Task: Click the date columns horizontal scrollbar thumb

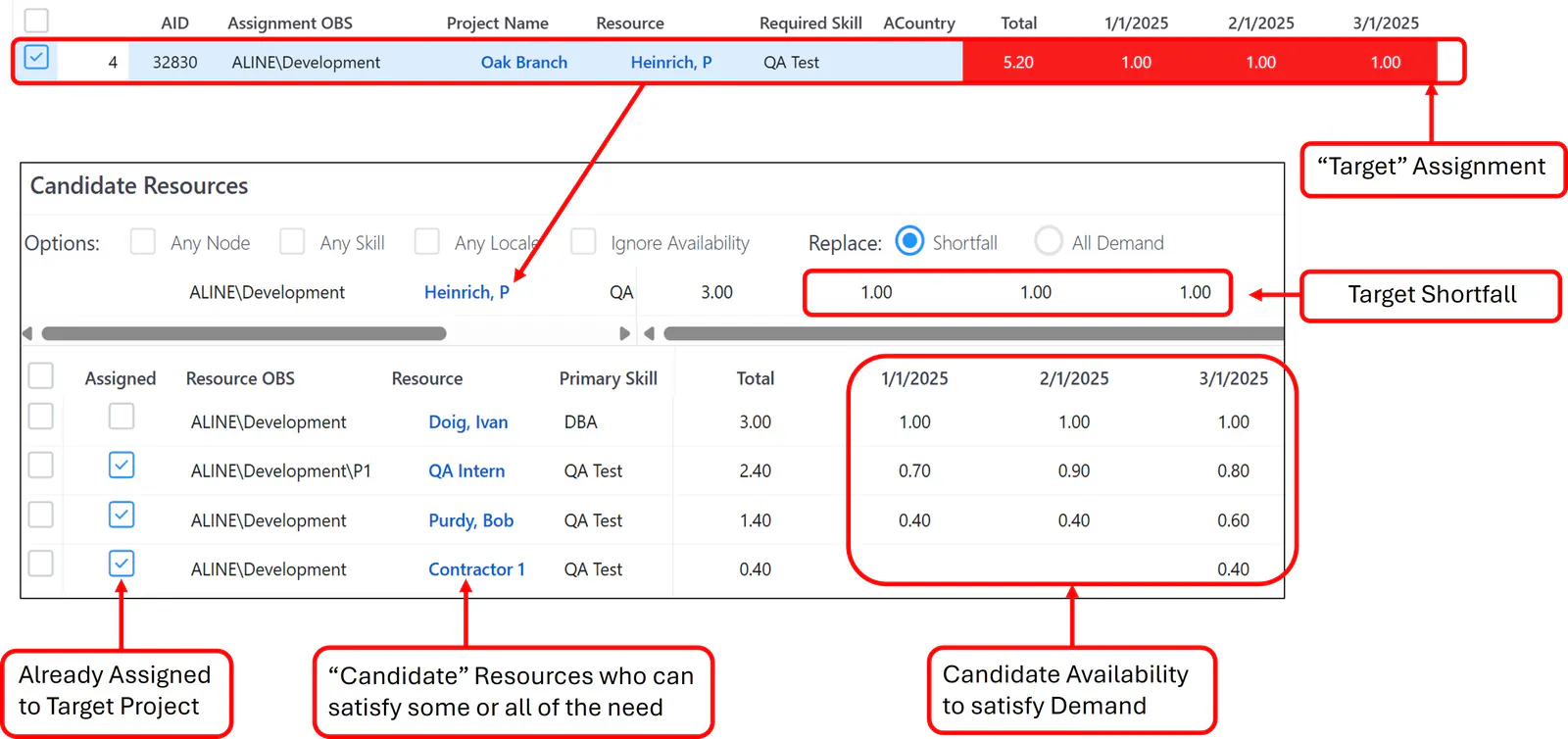Action: [x=974, y=333]
